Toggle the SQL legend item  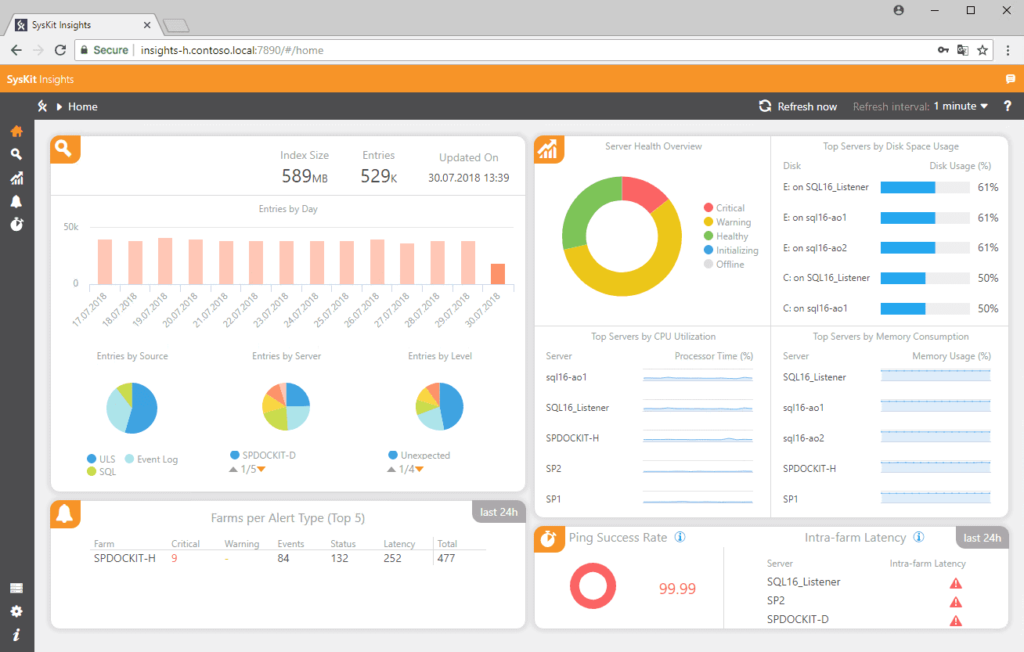[101, 472]
